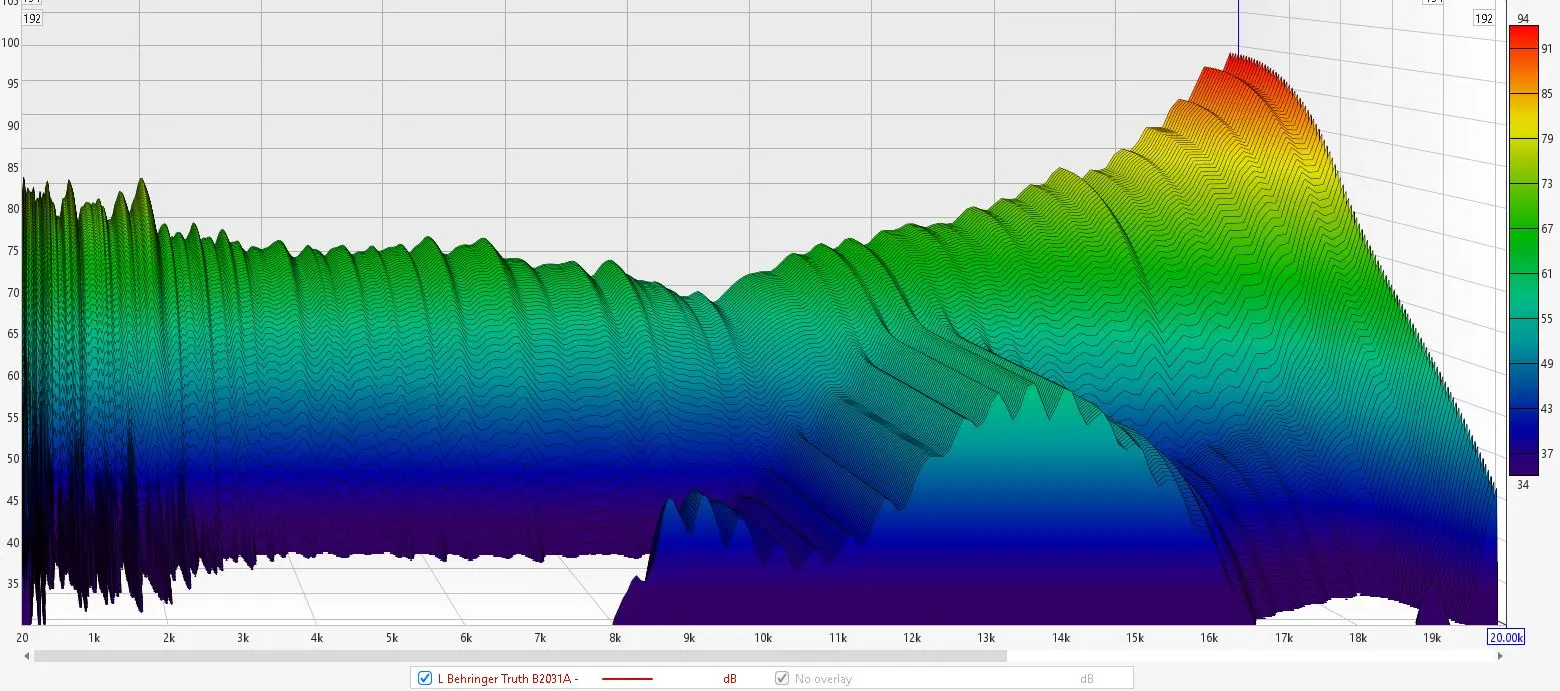Click the horizontal scrollbar thumb
The width and height of the screenshot is (1560, 691).
[x=520, y=656]
